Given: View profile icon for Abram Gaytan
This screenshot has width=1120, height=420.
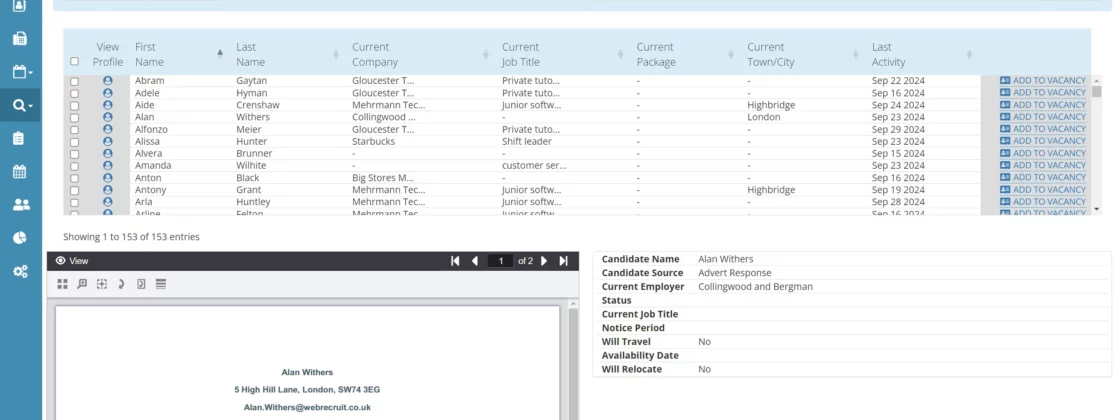Looking at the screenshot, I should (108, 80).
